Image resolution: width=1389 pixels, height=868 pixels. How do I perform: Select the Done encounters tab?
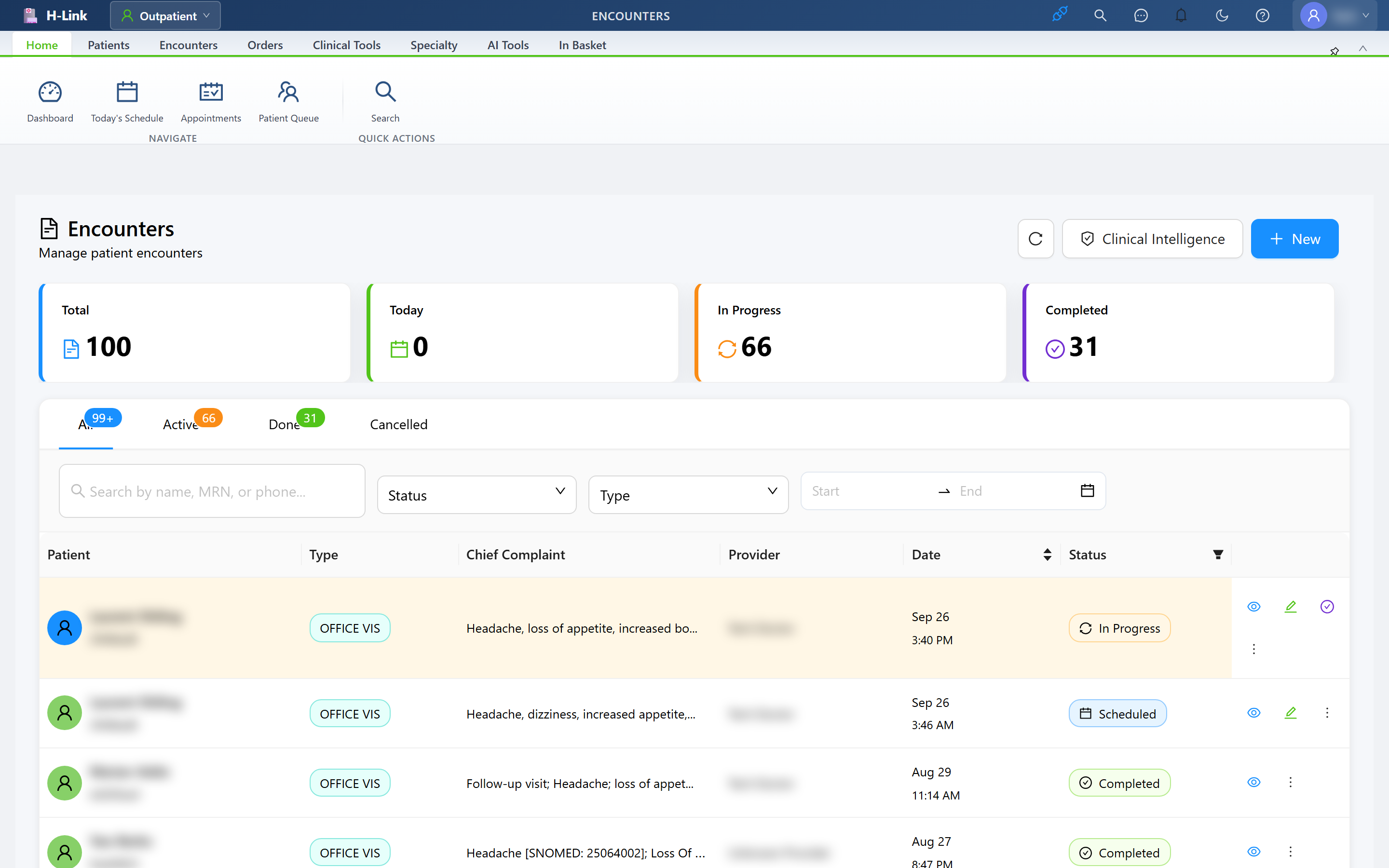(x=285, y=424)
